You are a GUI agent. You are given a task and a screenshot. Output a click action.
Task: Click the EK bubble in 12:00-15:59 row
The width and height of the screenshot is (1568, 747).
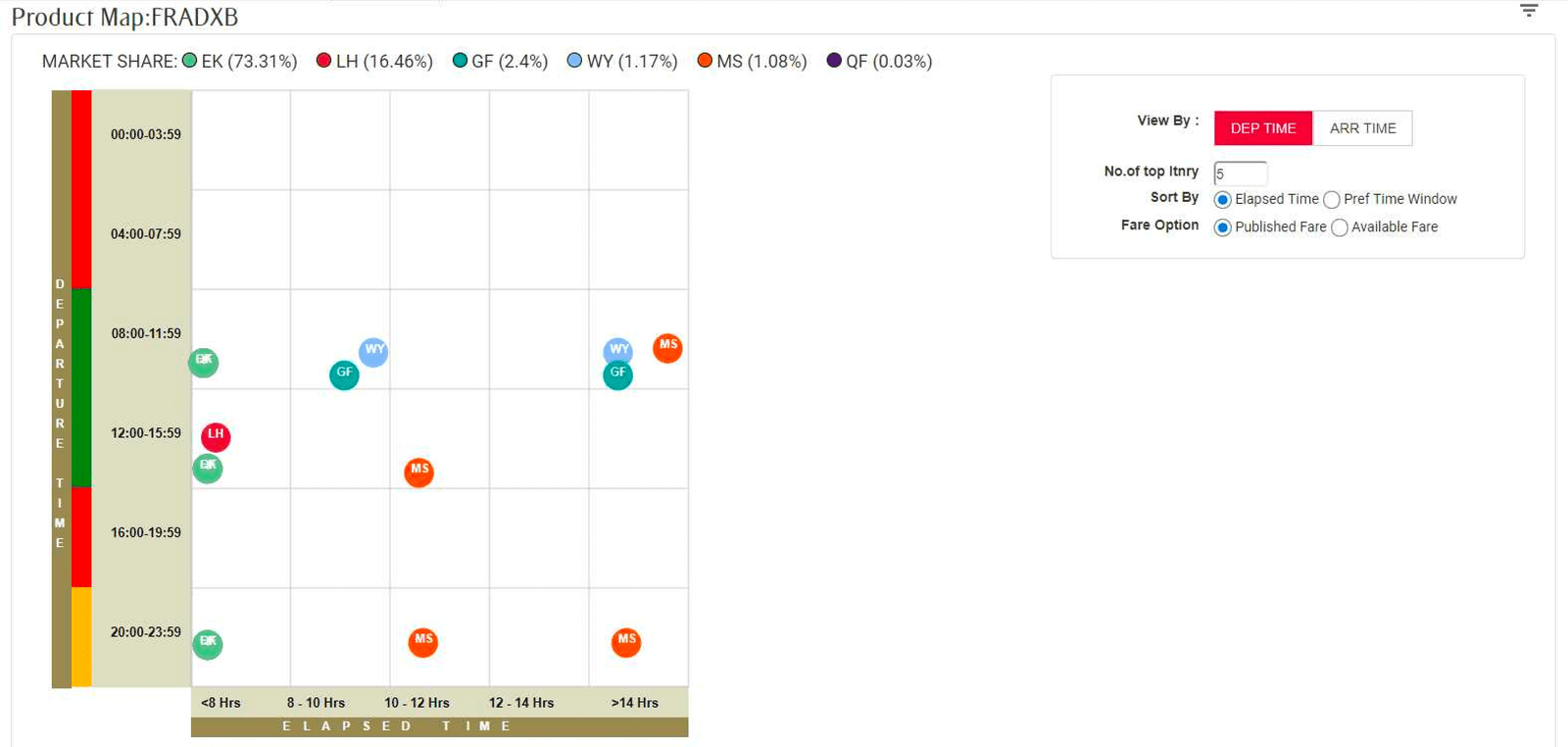[208, 468]
